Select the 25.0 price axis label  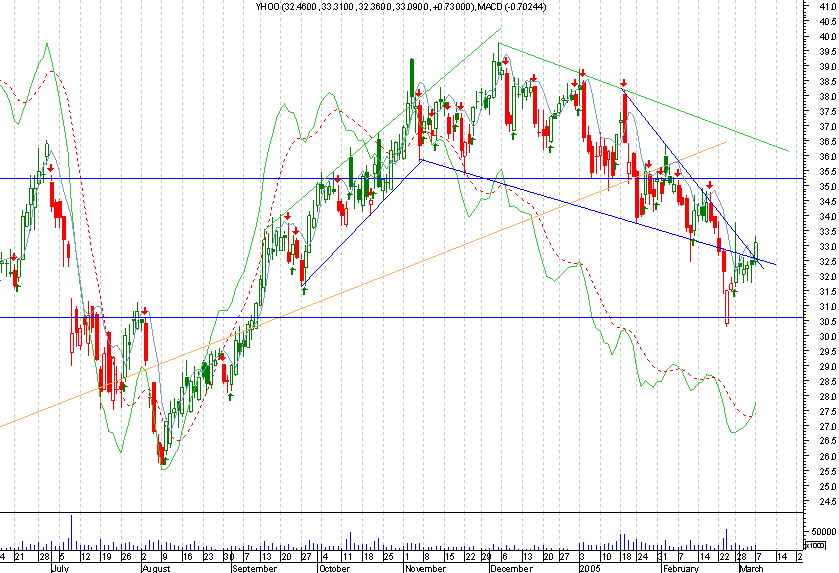pyautogui.click(x=827, y=486)
